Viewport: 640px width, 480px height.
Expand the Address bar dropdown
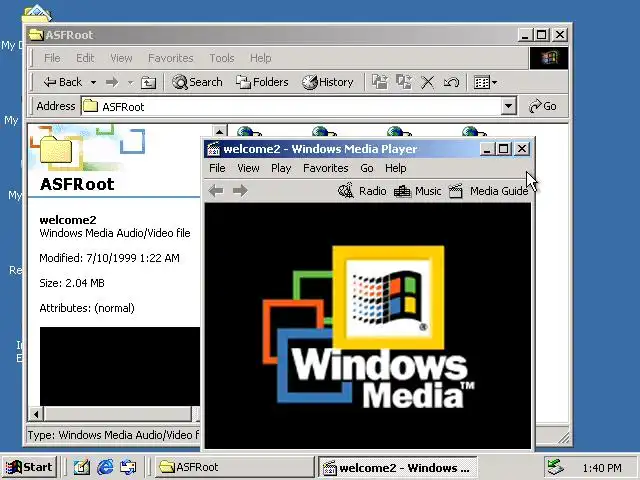pyautogui.click(x=508, y=106)
